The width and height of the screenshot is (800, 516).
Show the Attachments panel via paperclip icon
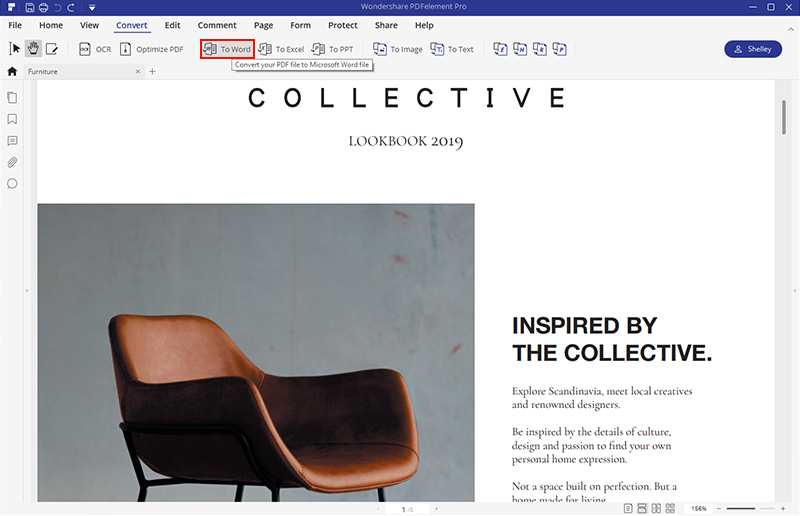click(12, 162)
